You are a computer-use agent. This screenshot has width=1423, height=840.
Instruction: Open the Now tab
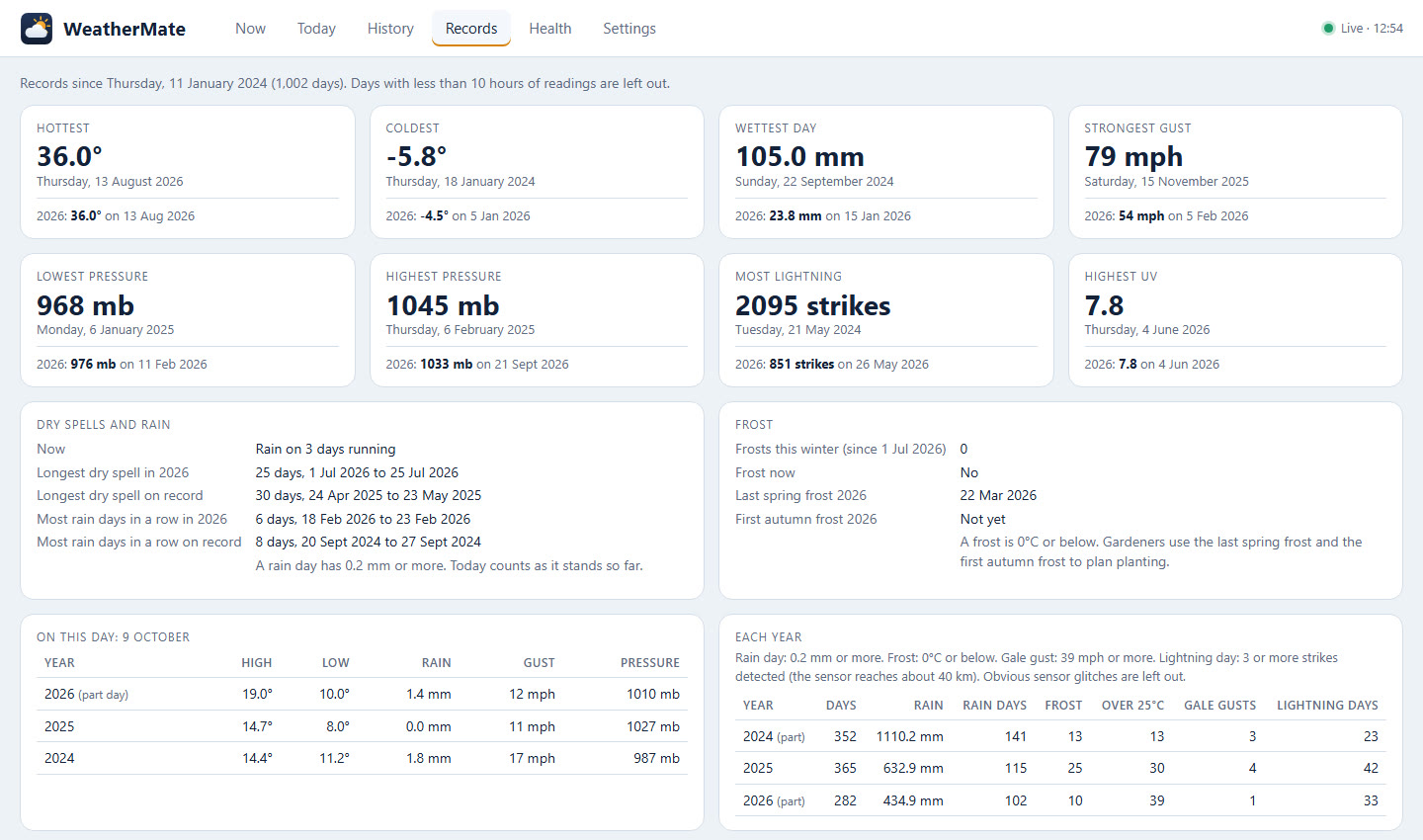click(x=250, y=29)
